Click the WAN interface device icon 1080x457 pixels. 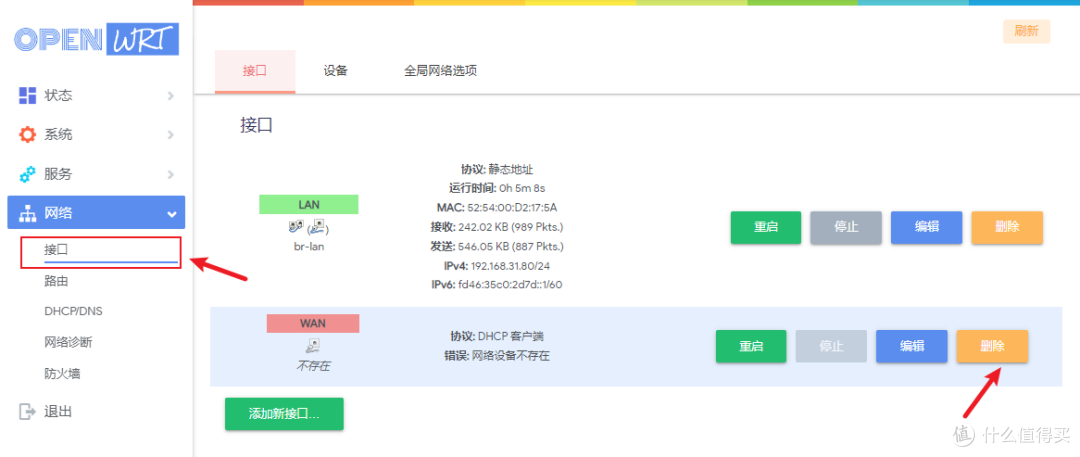(312, 345)
